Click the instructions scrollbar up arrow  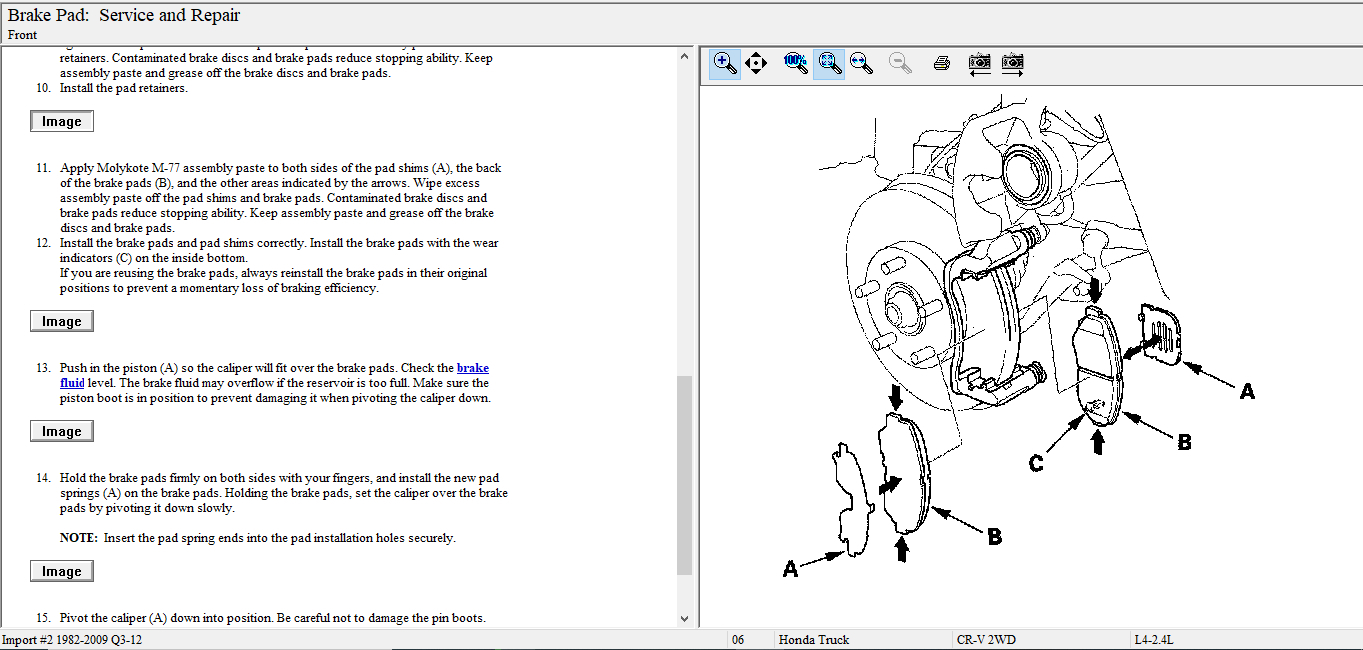[x=684, y=57]
